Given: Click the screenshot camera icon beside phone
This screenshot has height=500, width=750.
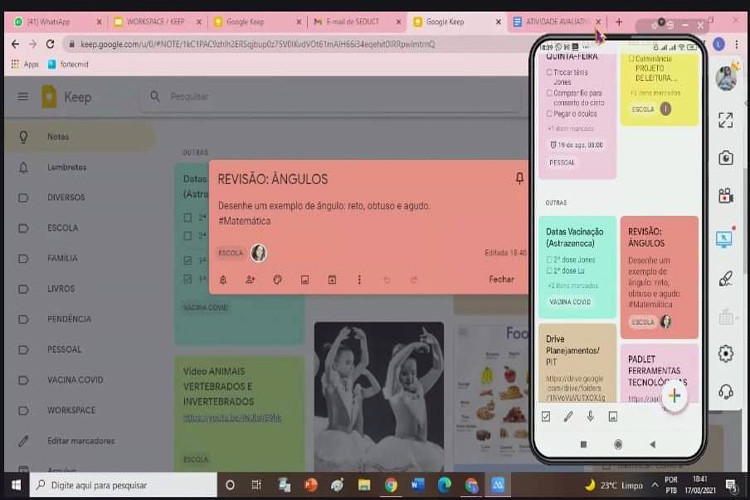Looking at the screenshot, I should pos(726,158).
